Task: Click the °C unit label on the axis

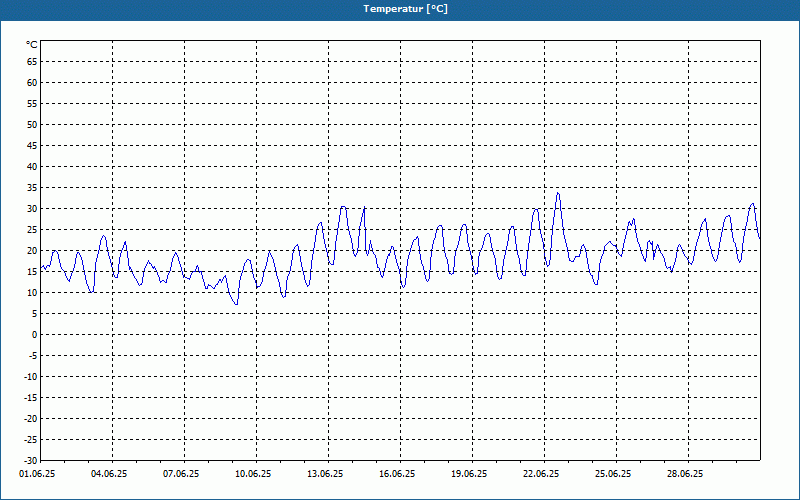Action: click(x=32, y=45)
